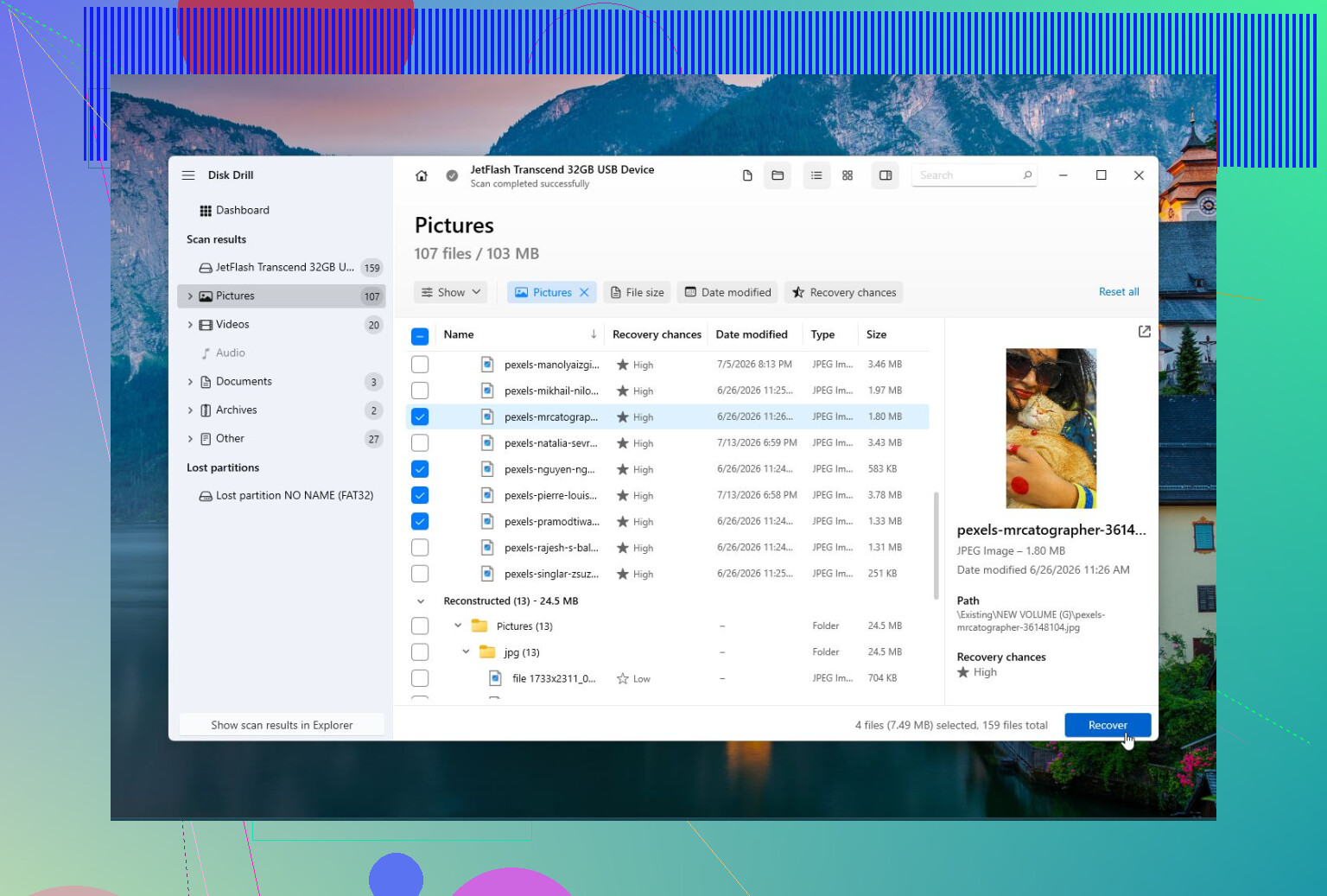Uncheck the pexels-pierre-louis file checkbox
This screenshot has width=1327, height=896.
420,496
